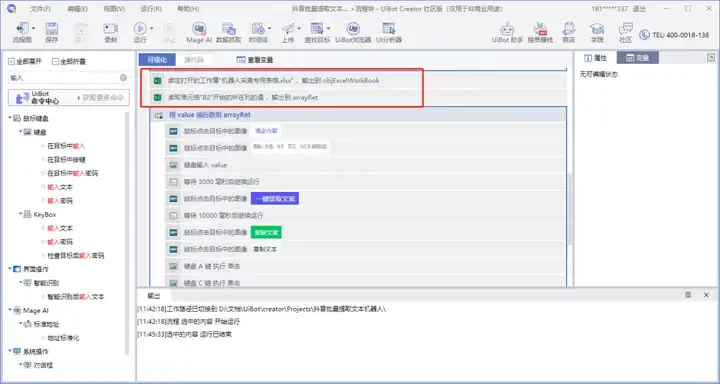Click the 录制 record icon
Screen dimensions: 720x384
(111, 29)
